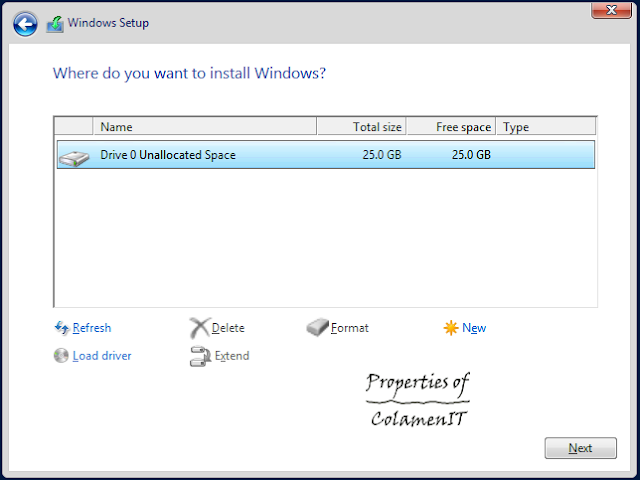Viewport: 640px width, 480px height.
Task: Click the Format drive icon
Action: (318, 327)
